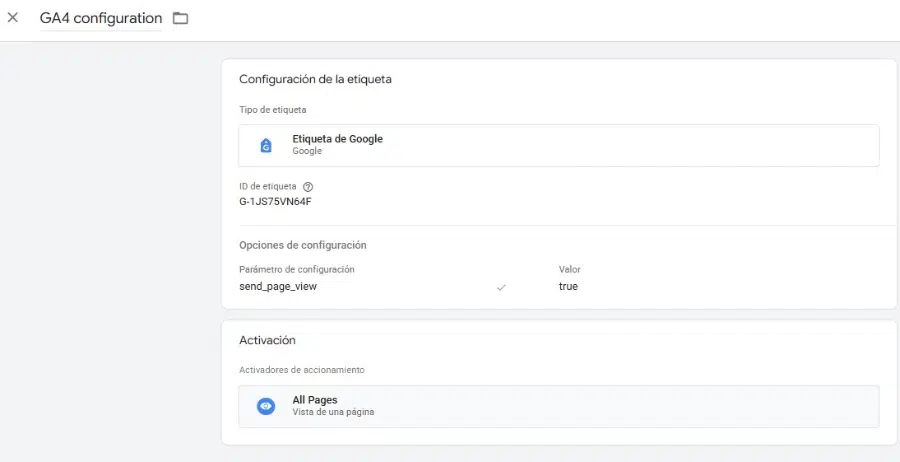
Task: Click the Valor column header
Action: coord(570,269)
